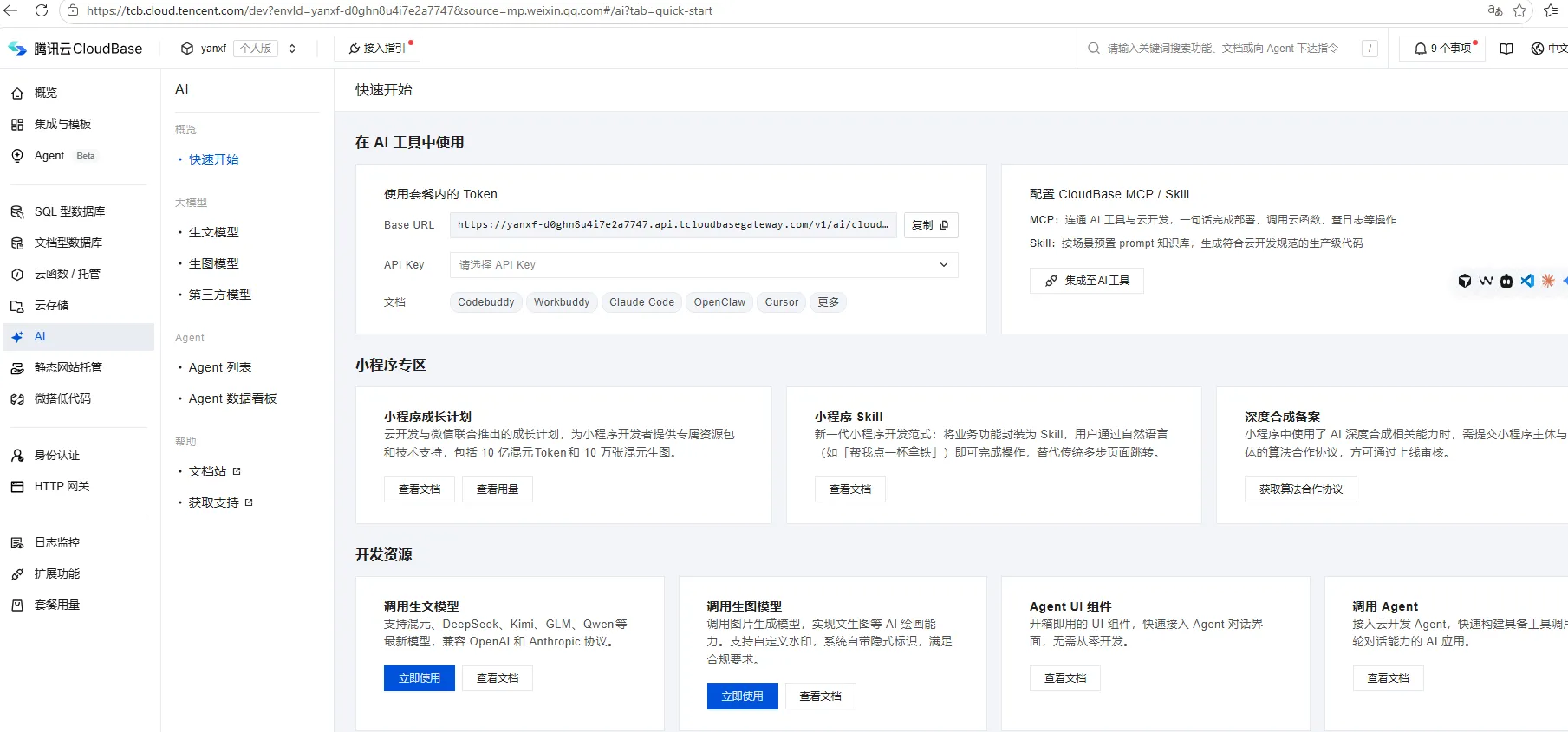Viewport: 1568px width, 732px height.
Task: Reload the page with the refresh icon
Action: [41, 10]
